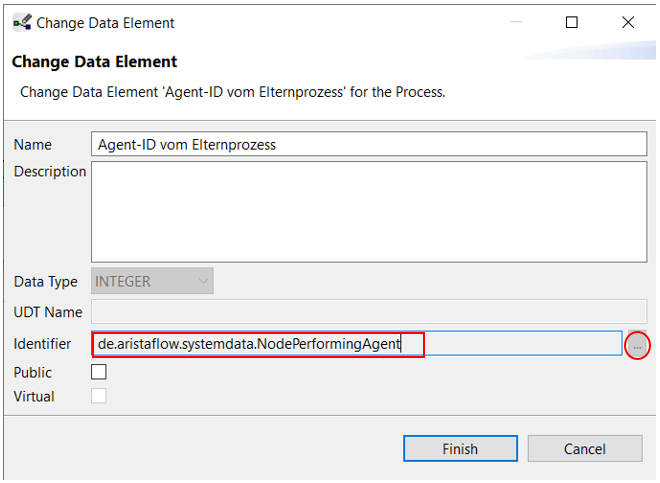Screen dimensions: 660x483
Task: Toggle the disabled Virtual checkbox
Action: (99, 396)
